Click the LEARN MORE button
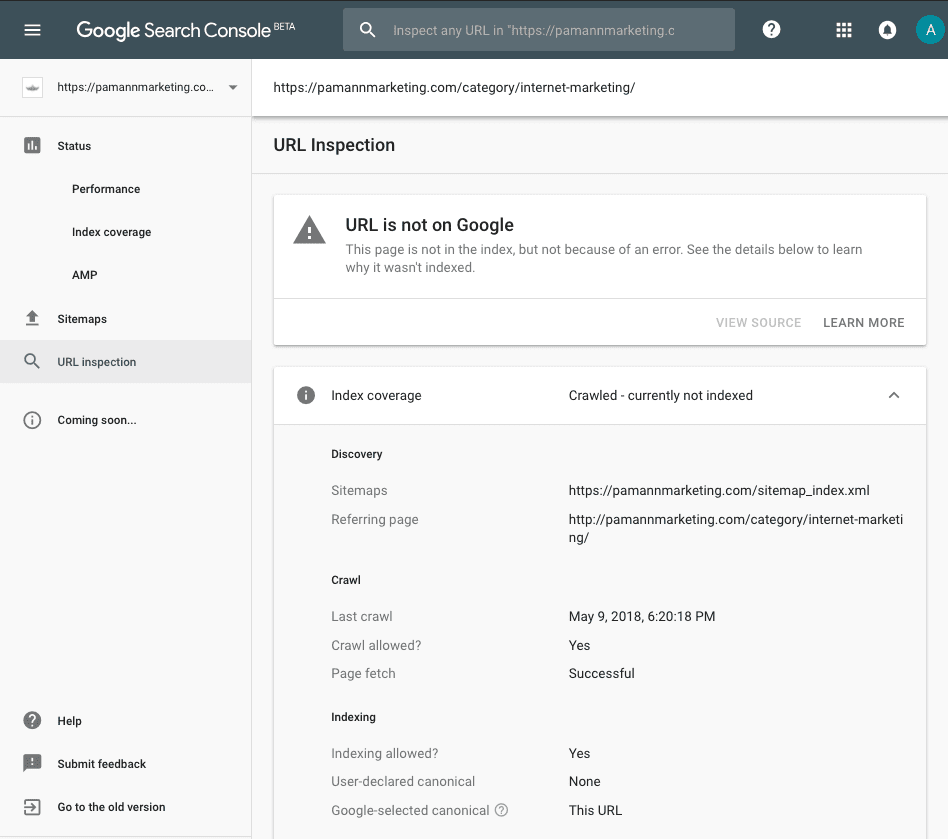This screenshot has width=948, height=839. coord(863,323)
